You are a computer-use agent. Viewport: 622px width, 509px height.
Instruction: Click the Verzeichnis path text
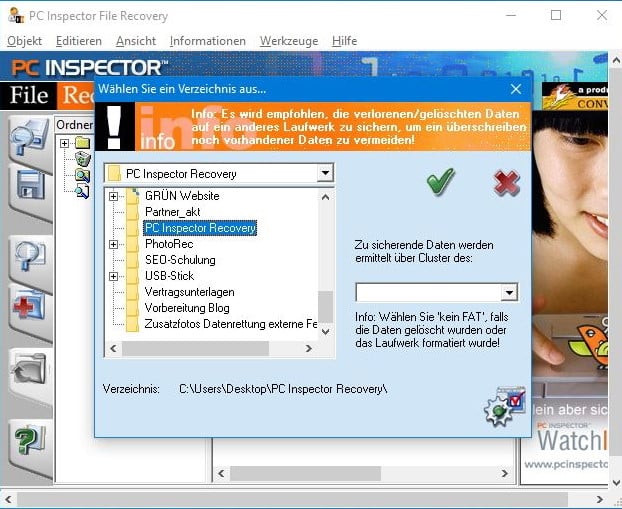coord(283,389)
